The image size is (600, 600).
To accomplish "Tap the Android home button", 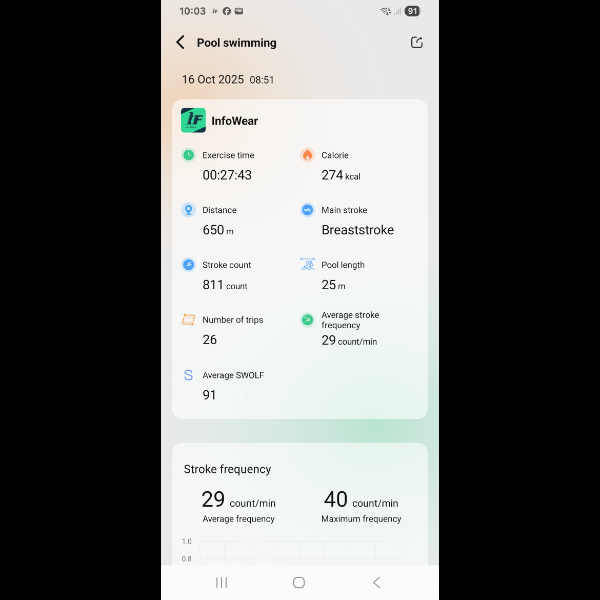I will 299,582.
